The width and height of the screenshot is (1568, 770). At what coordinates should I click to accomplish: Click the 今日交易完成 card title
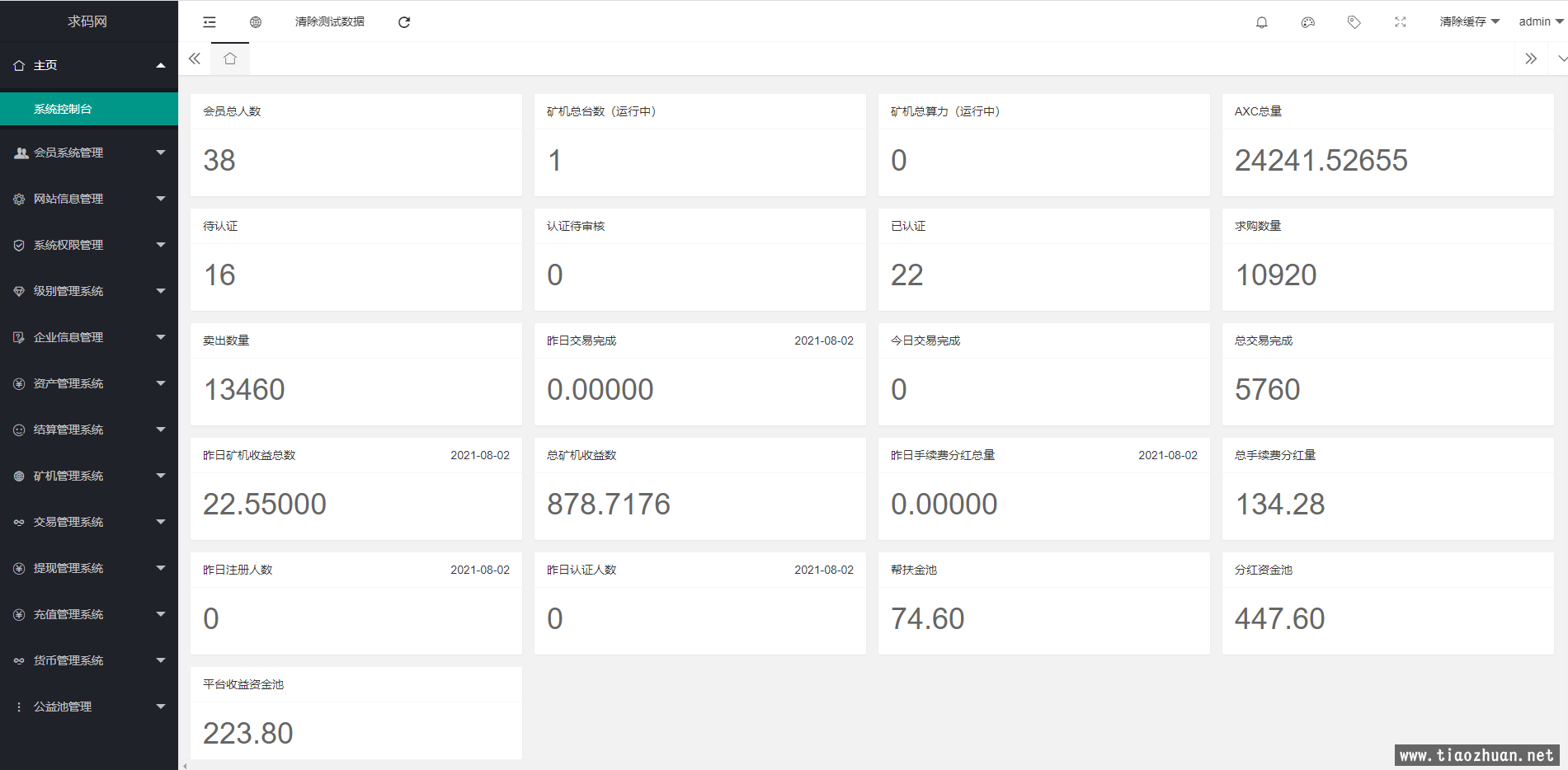[x=925, y=340]
